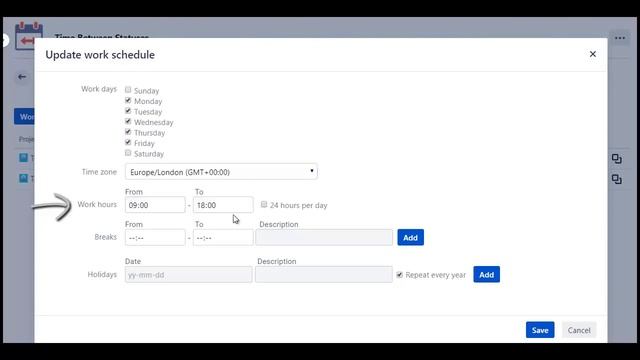Disable Friday as work day

[x=128, y=142]
